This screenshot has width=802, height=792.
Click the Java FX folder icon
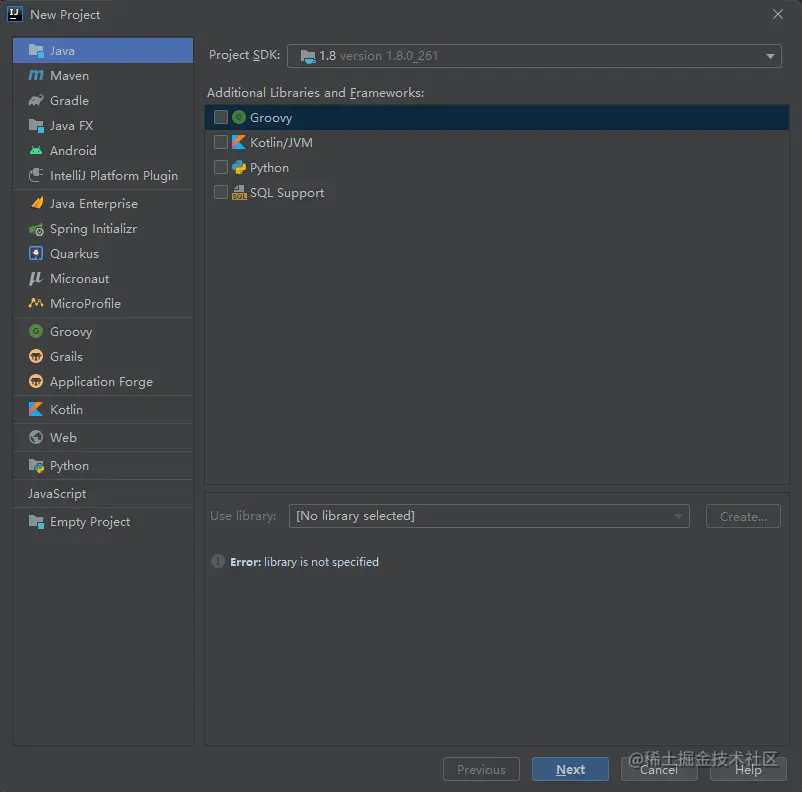point(36,125)
